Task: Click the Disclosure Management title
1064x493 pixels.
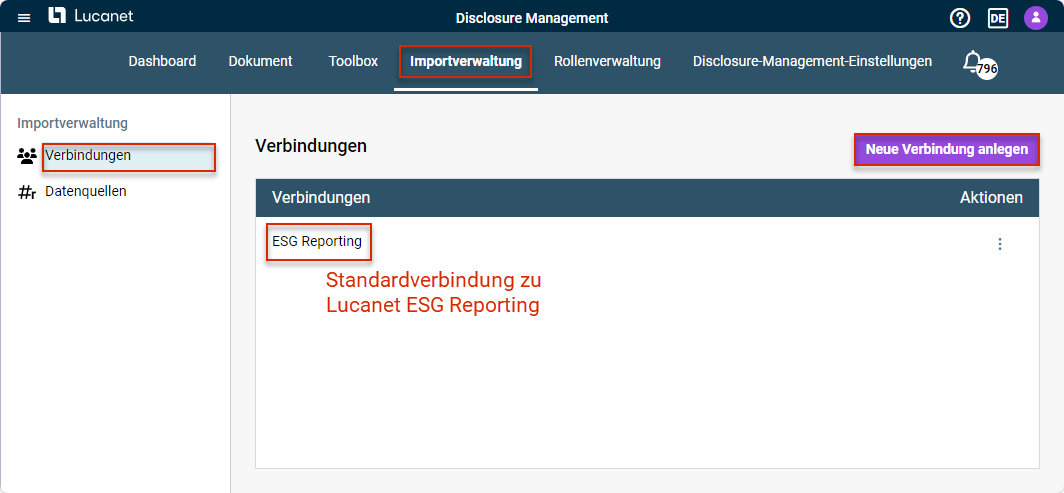Action: tap(532, 18)
